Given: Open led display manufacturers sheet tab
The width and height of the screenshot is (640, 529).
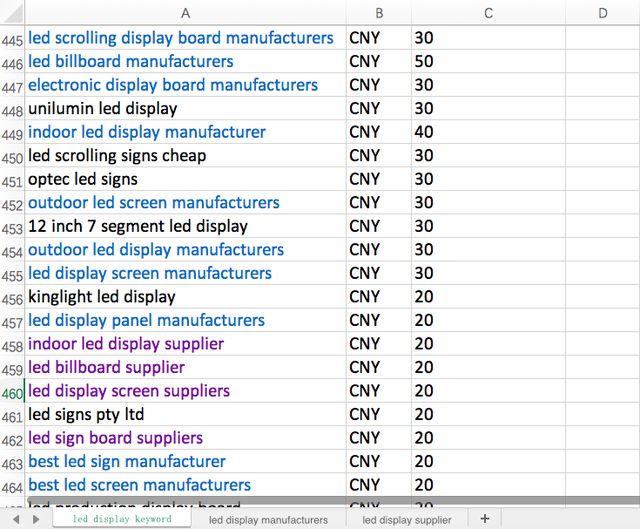Looking at the screenshot, I should (x=268, y=520).
